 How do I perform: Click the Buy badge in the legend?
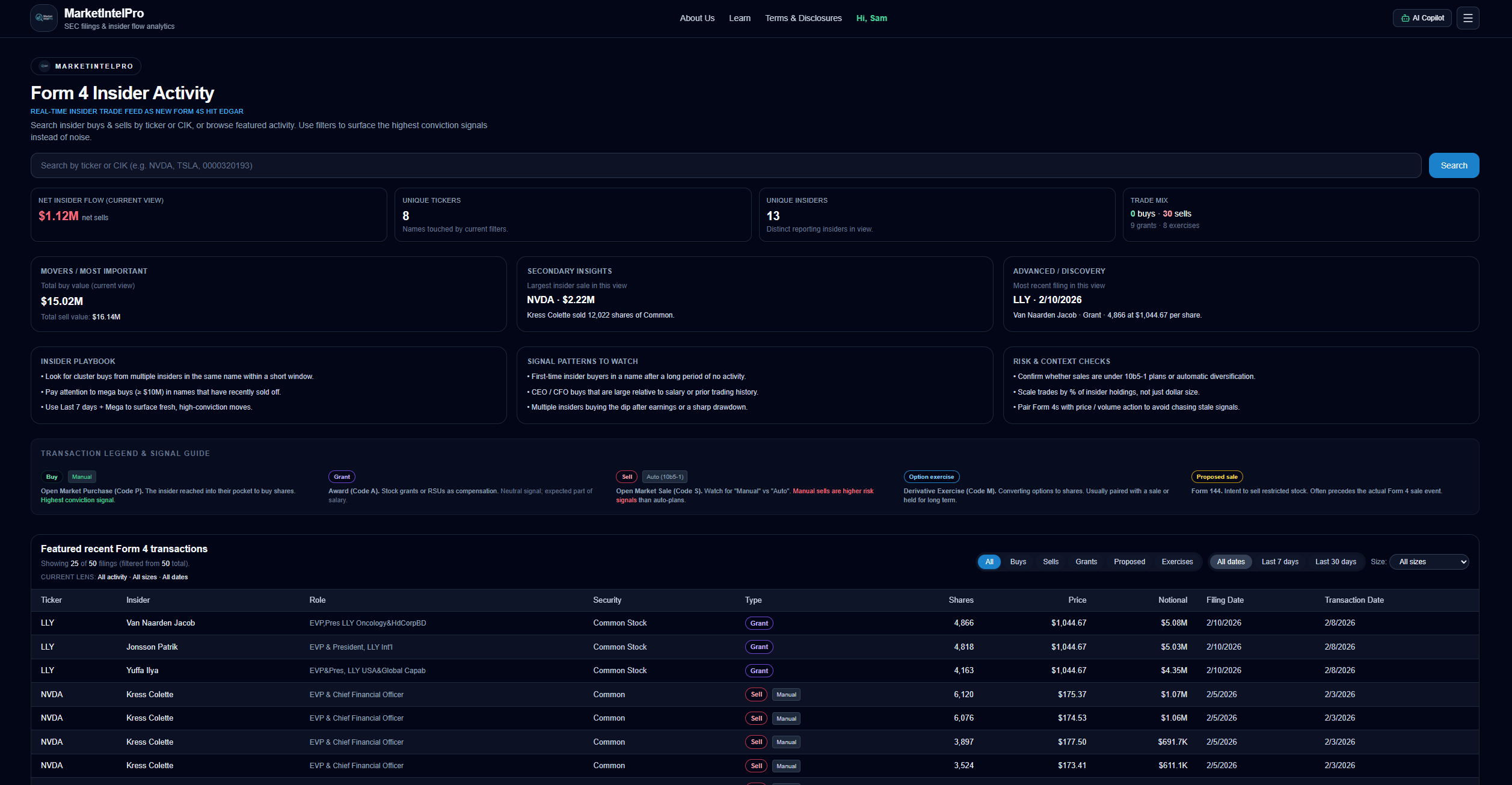point(52,477)
